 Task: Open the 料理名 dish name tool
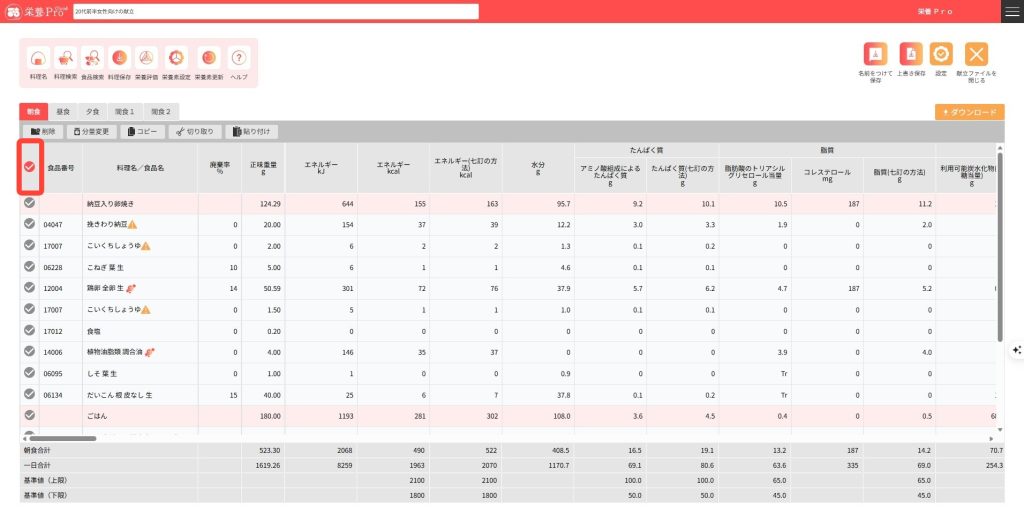tap(39, 58)
